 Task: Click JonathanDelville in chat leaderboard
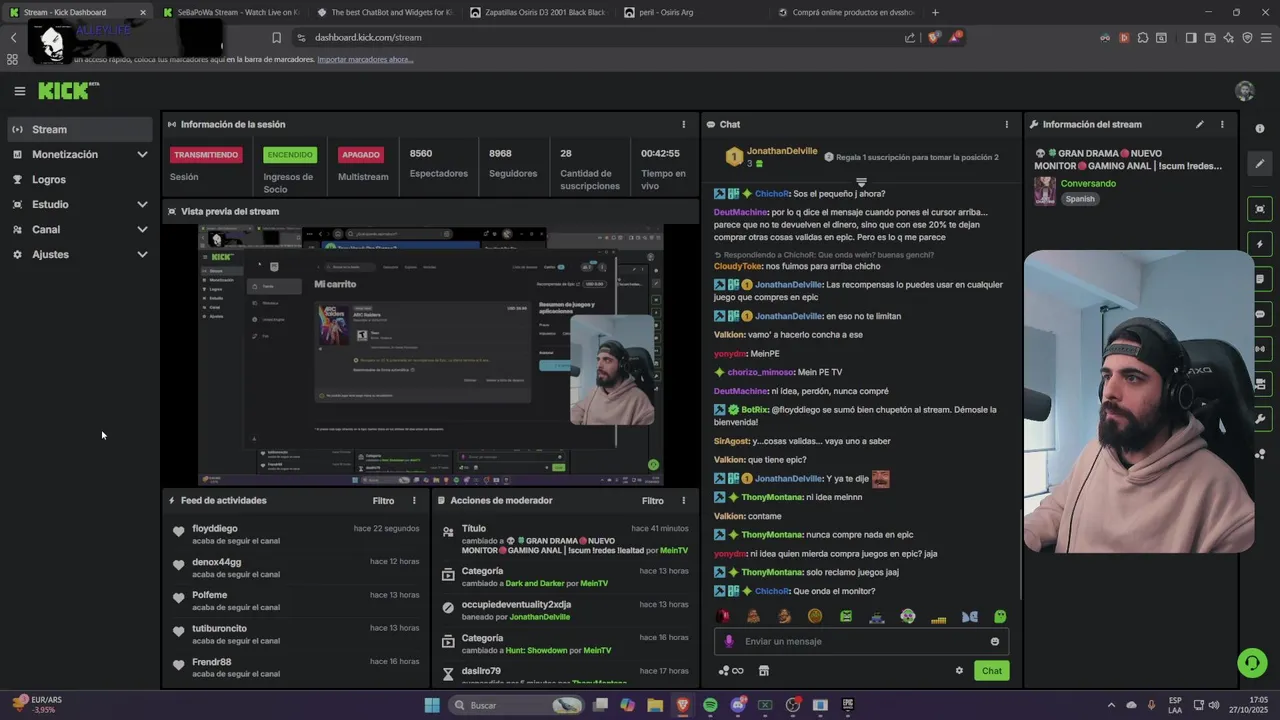click(x=782, y=151)
